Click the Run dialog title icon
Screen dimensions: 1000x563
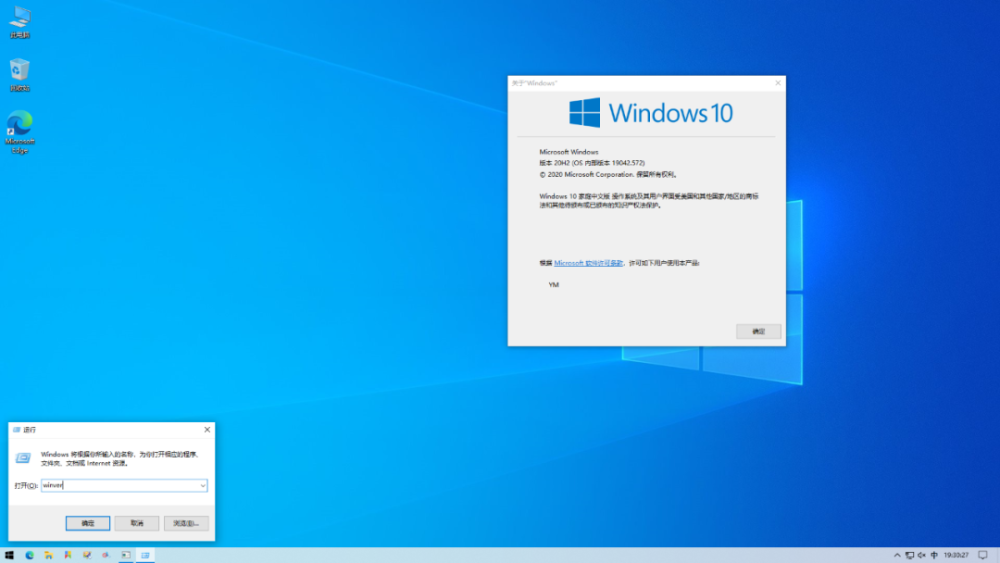point(17,430)
